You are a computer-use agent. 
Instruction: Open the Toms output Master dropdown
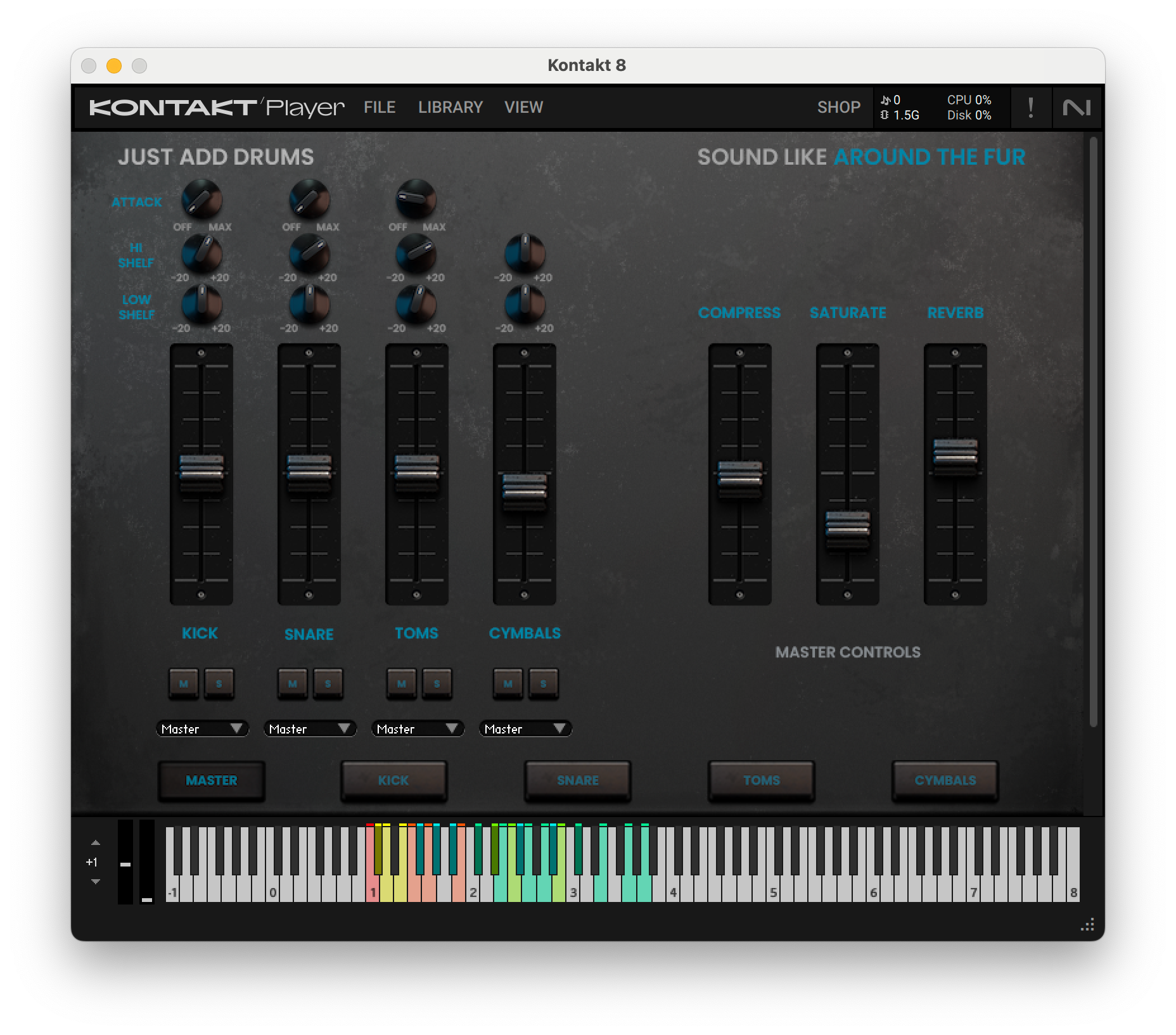(x=418, y=729)
